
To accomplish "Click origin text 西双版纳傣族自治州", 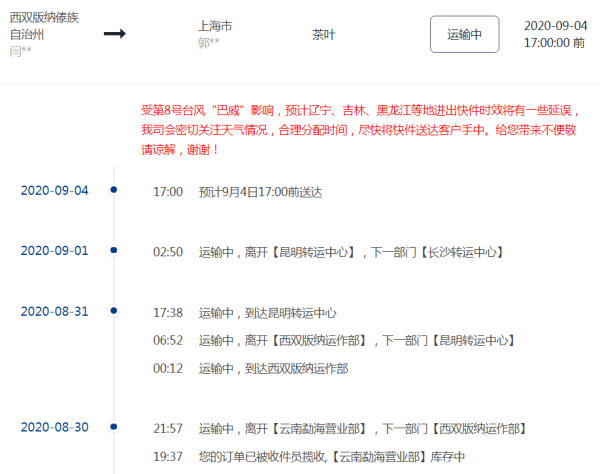I will (x=44, y=26).
